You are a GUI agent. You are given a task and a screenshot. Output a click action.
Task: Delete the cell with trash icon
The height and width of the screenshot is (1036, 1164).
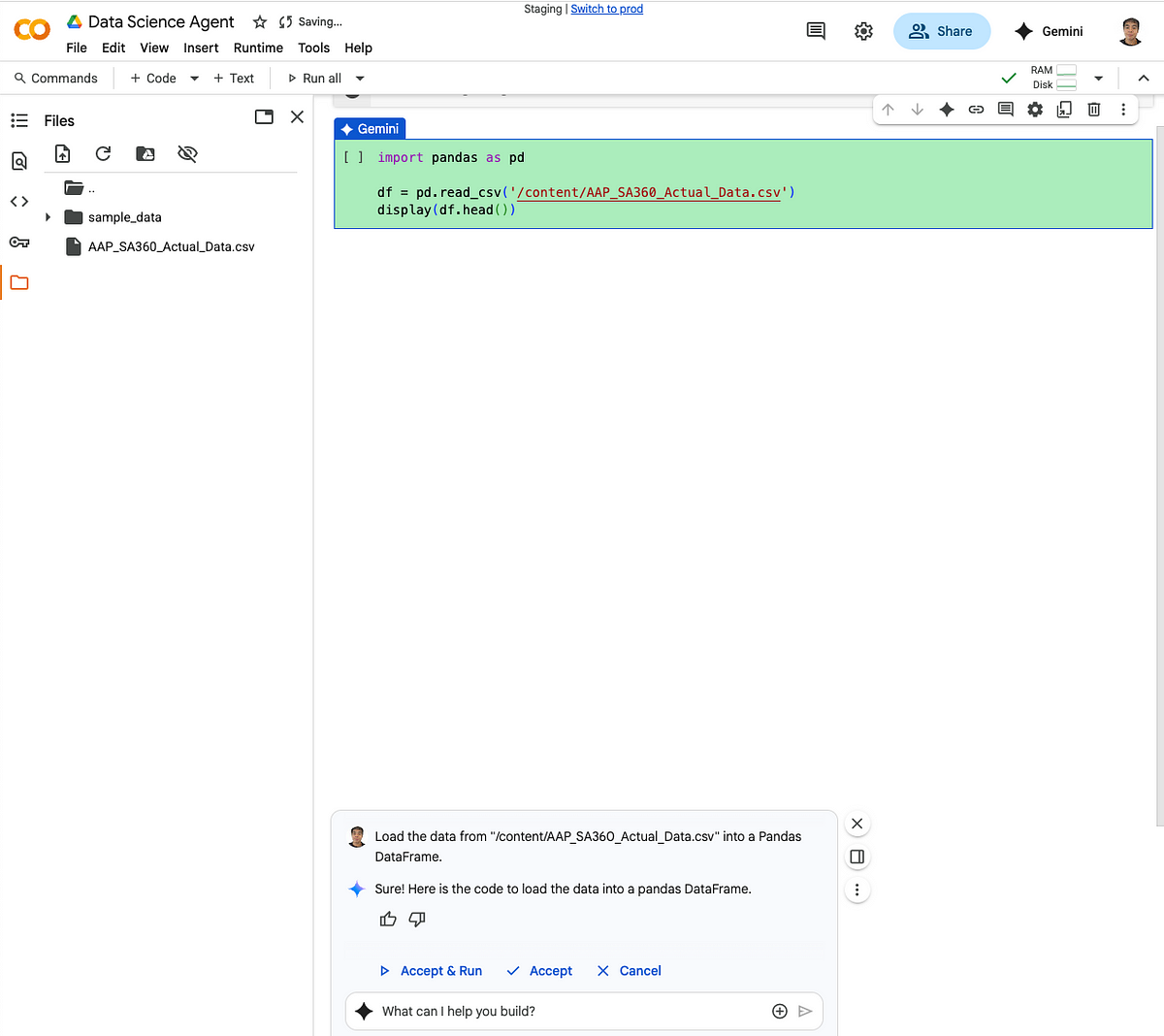pyautogui.click(x=1094, y=110)
